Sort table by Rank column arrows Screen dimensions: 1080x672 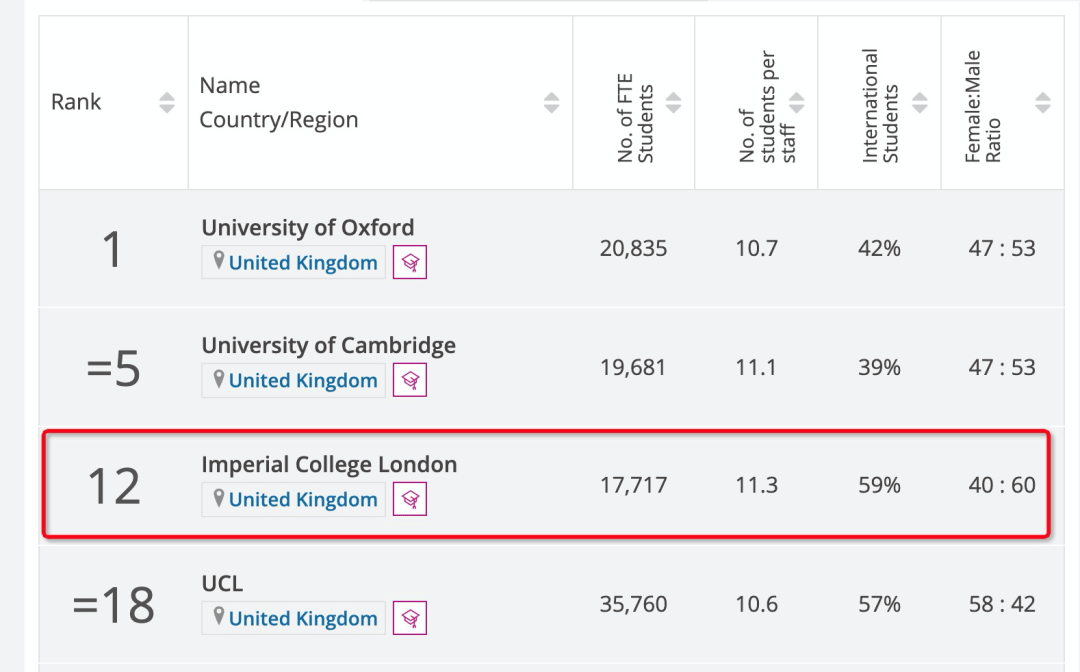(x=167, y=103)
